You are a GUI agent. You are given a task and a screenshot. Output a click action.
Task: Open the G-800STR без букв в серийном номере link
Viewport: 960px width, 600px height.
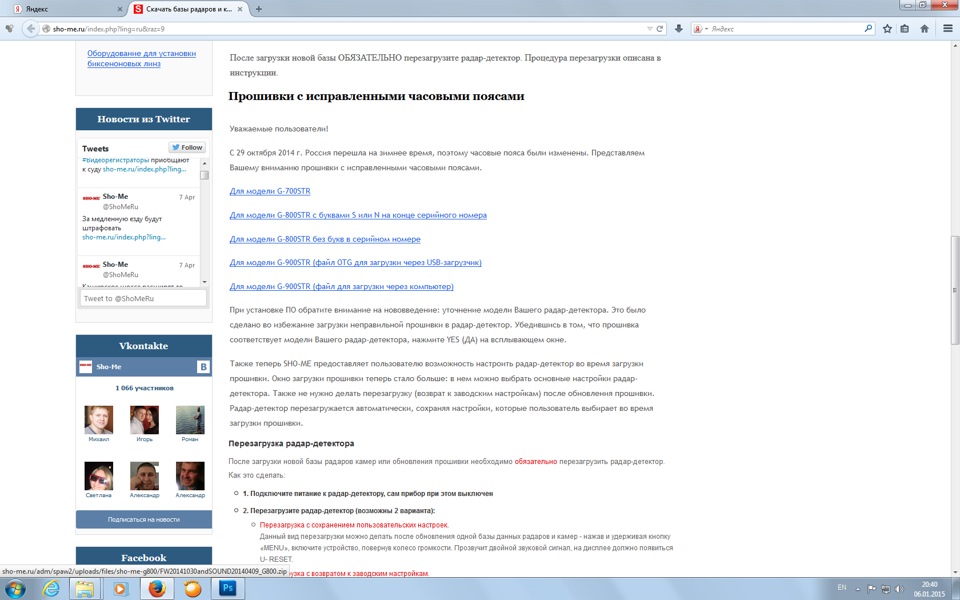click(x=325, y=239)
